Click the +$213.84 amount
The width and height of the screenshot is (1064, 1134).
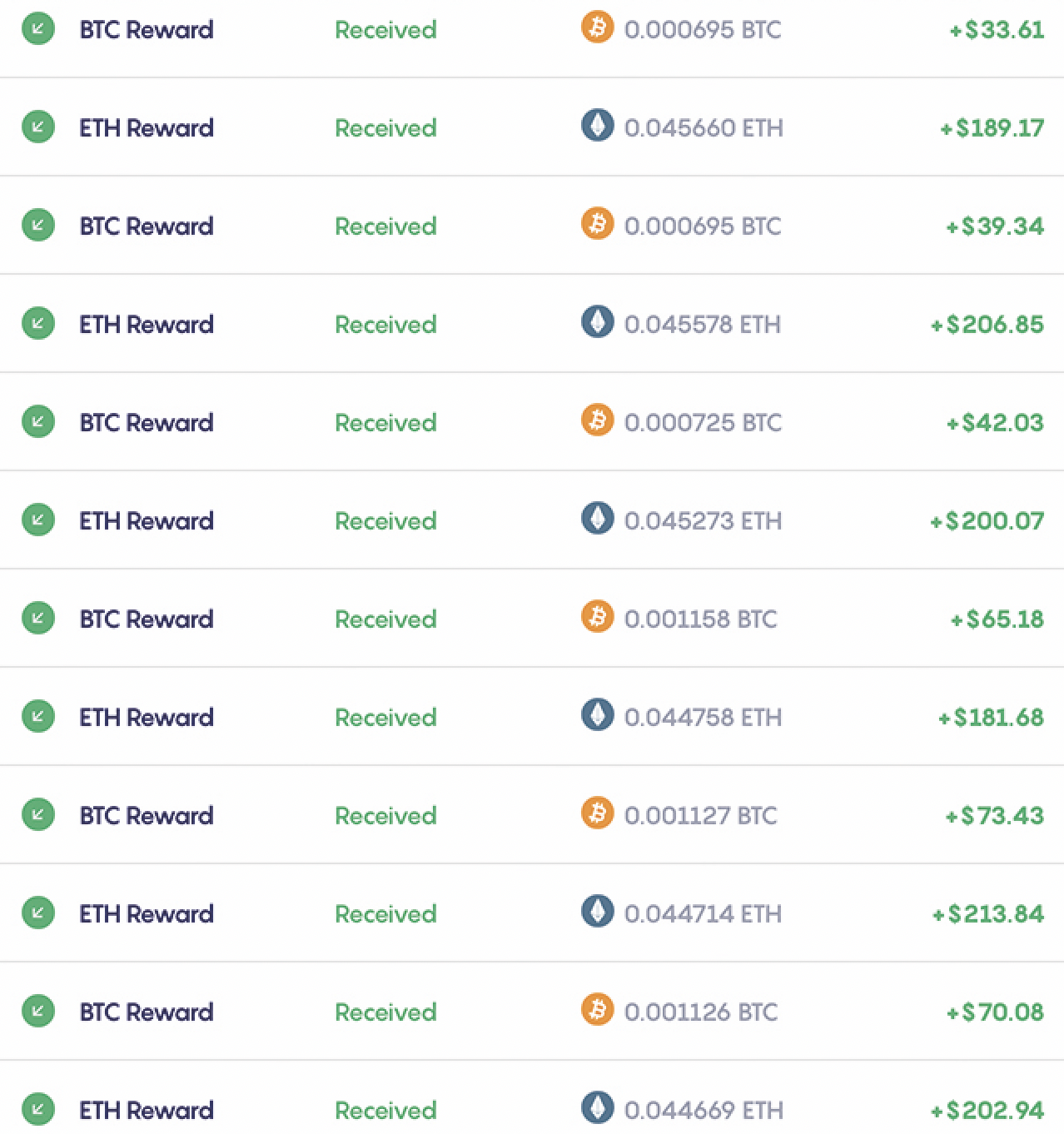click(987, 914)
